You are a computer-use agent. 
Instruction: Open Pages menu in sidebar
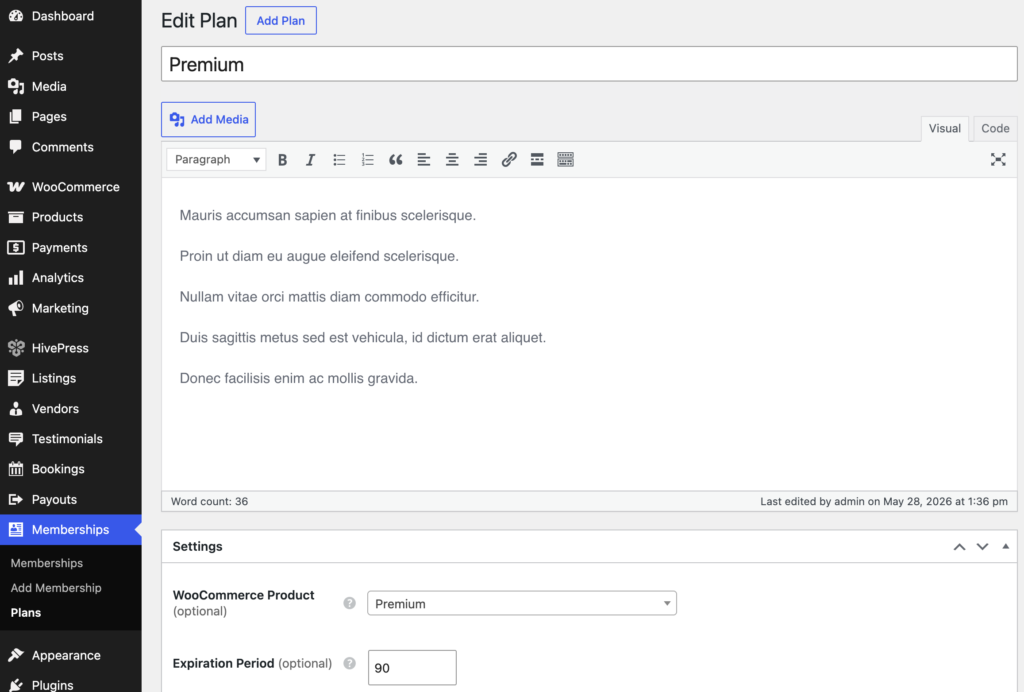pos(71,116)
